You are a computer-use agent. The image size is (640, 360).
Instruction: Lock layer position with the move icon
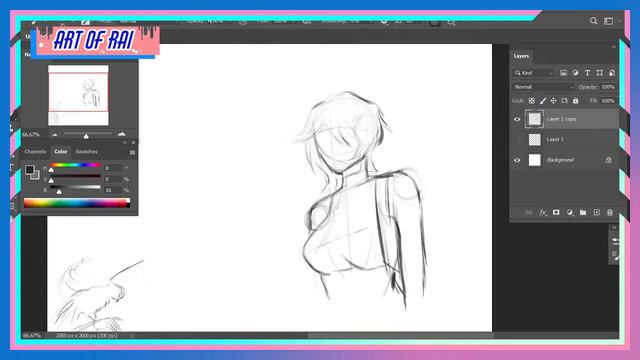[553, 100]
